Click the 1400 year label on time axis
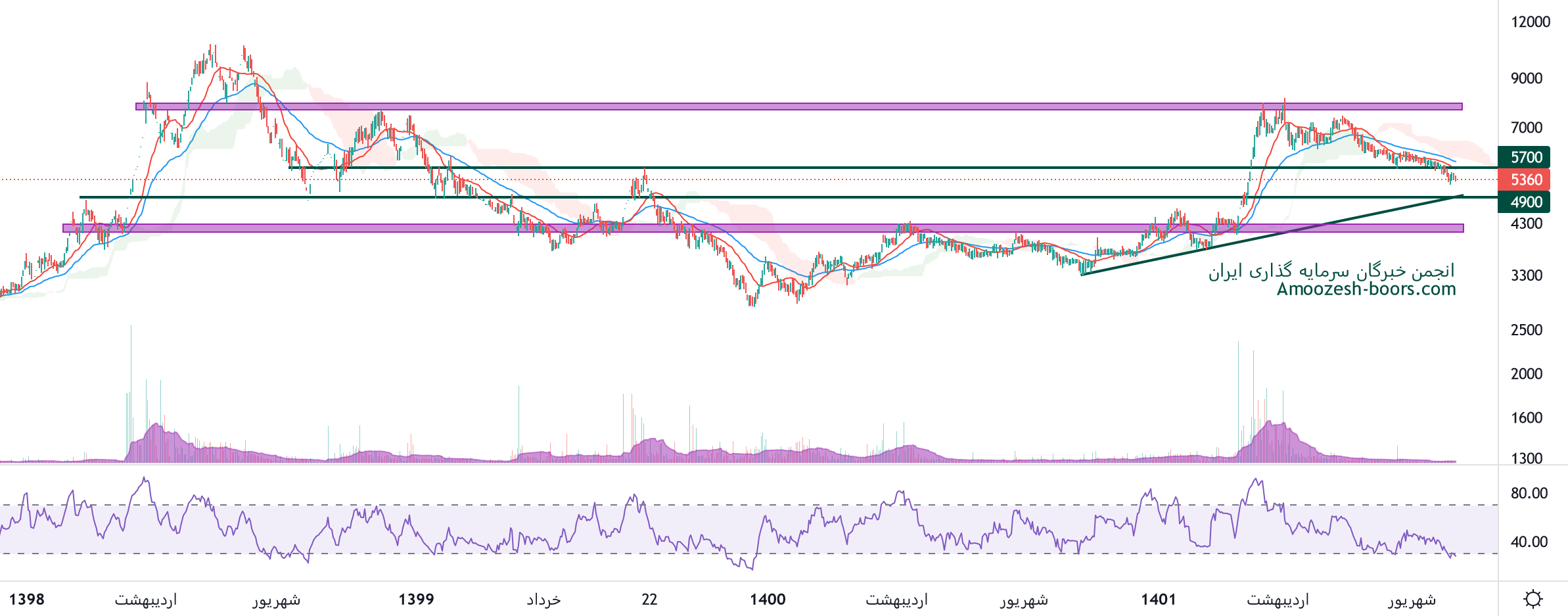 [x=768, y=599]
